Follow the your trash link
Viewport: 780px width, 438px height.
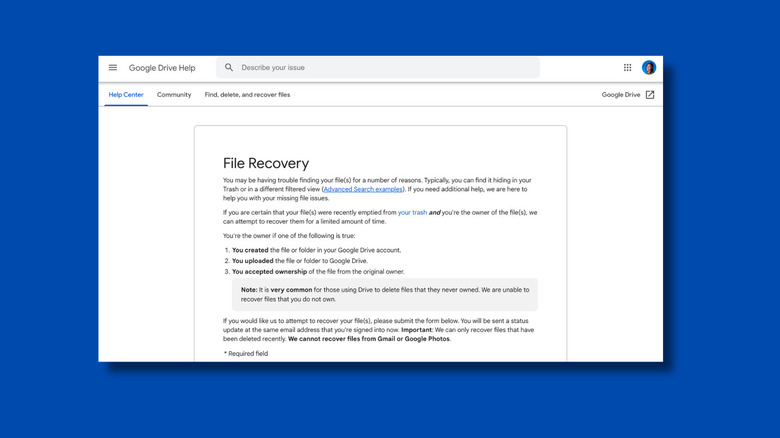click(412, 213)
